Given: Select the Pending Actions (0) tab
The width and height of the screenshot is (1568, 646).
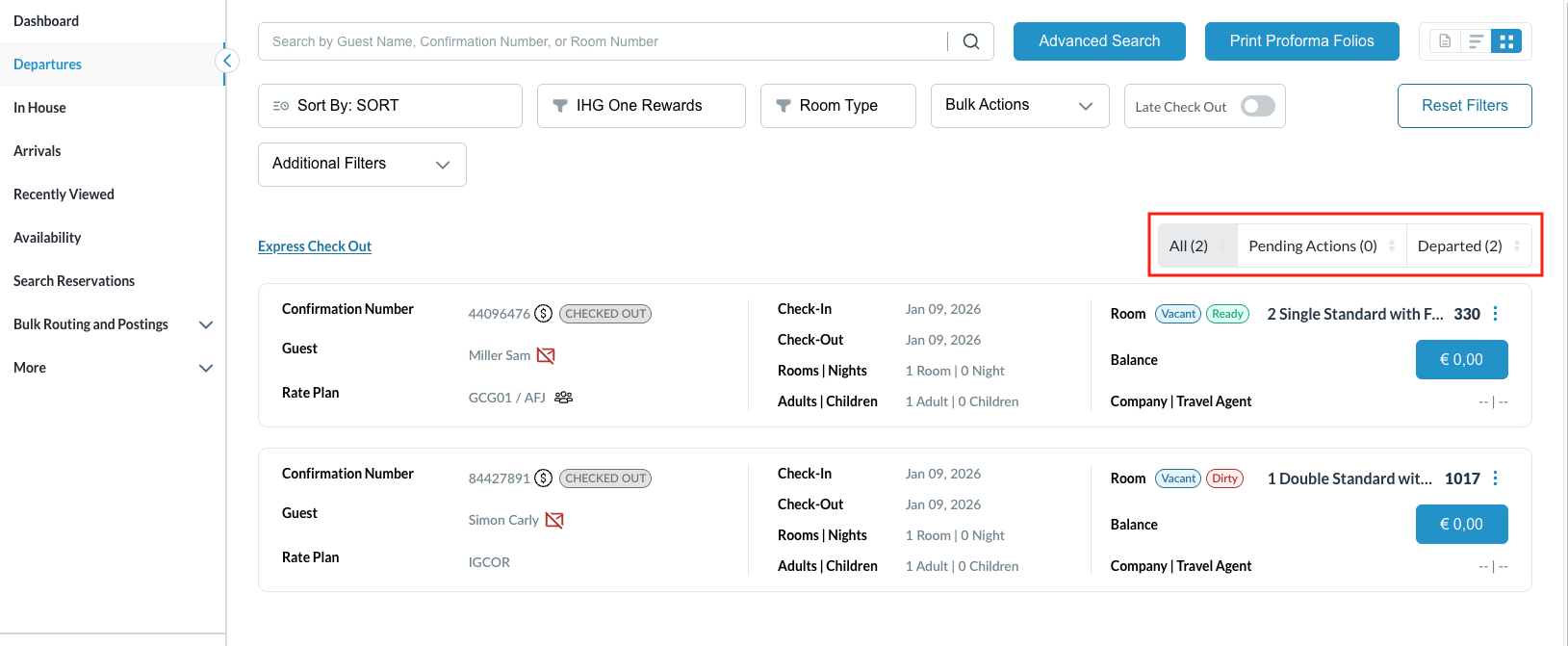Looking at the screenshot, I should [1312, 246].
